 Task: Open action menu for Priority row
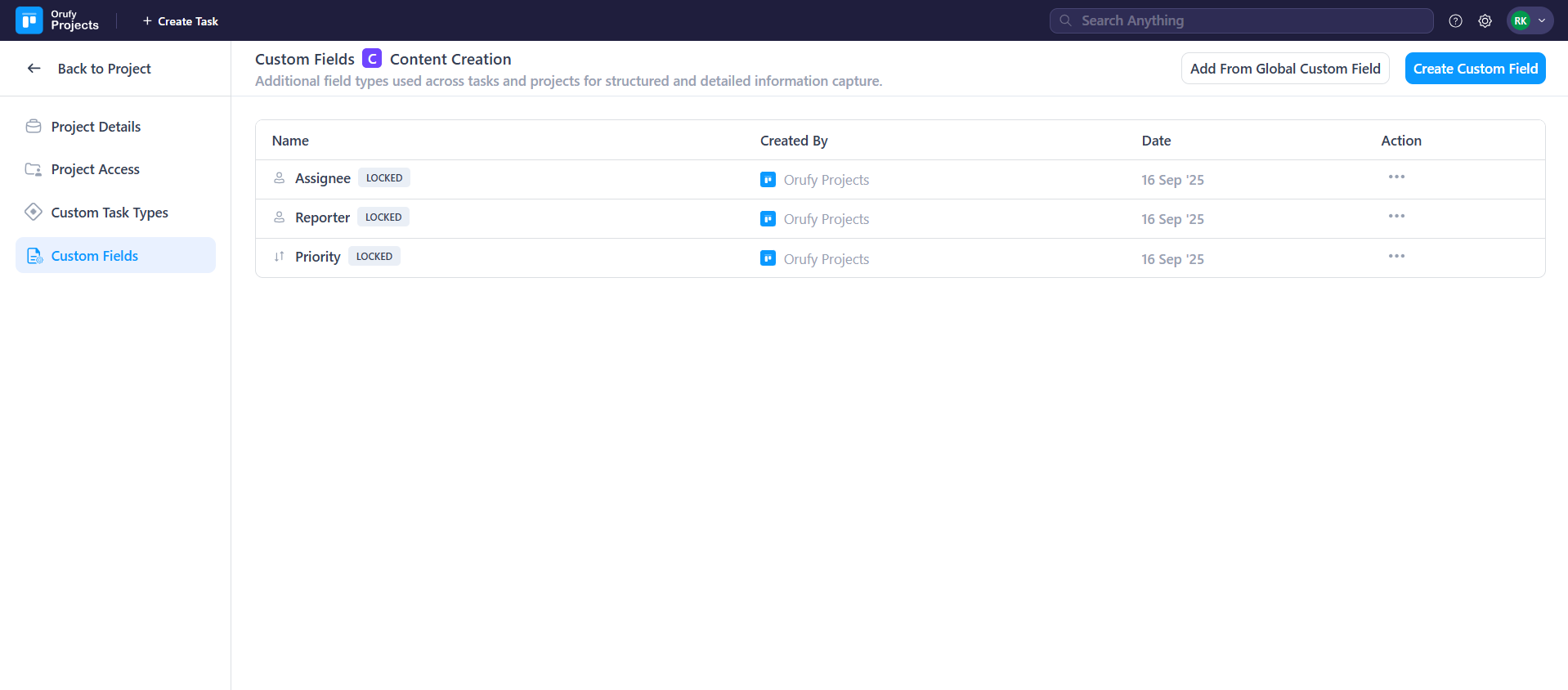tap(1396, 257)
